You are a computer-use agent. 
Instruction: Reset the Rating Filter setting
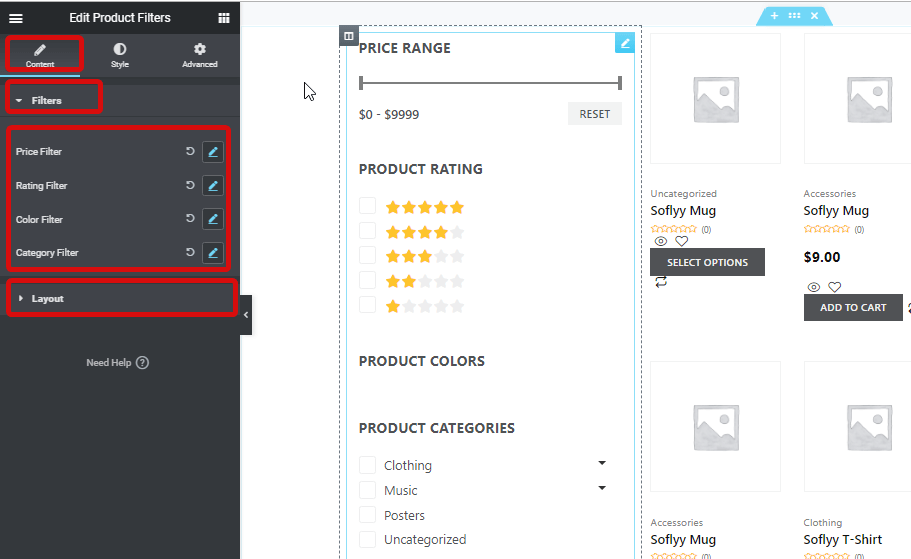[x=190, y=185]
